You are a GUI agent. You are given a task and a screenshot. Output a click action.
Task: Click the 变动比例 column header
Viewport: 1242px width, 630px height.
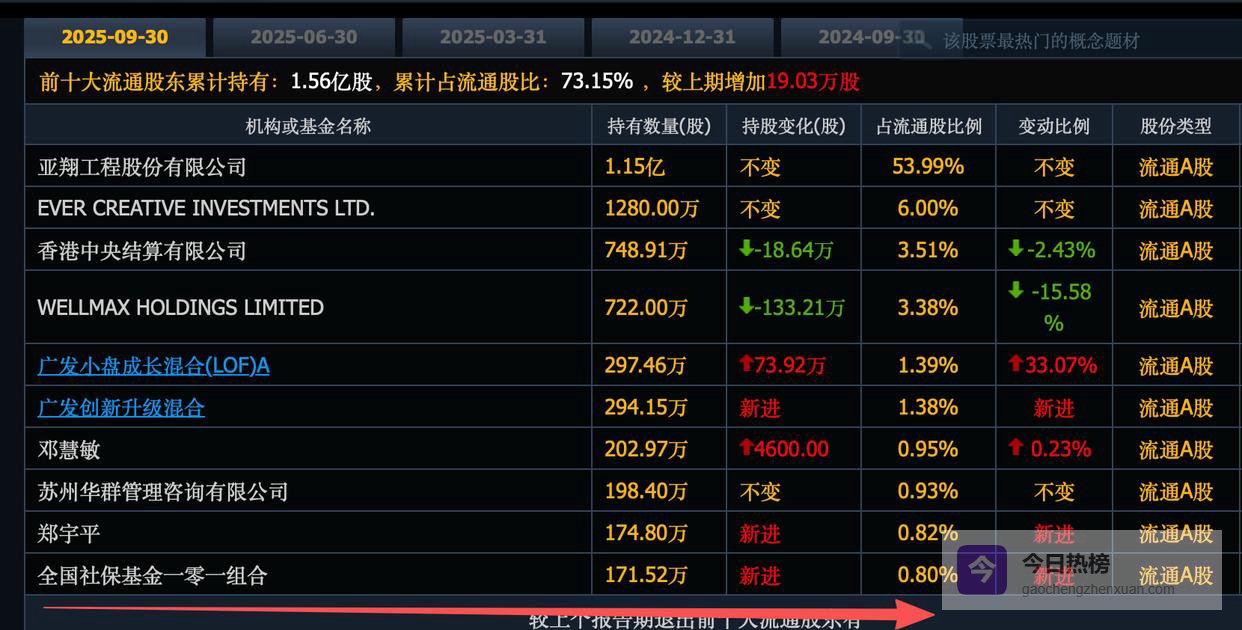(1053, 127)
